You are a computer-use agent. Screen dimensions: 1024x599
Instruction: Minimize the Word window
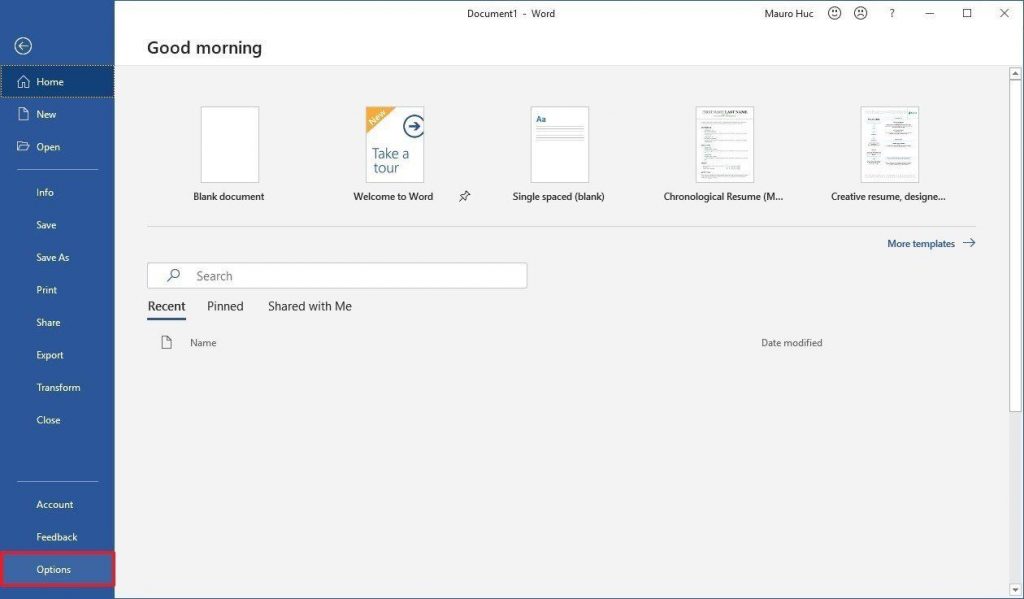click(929, 13)
